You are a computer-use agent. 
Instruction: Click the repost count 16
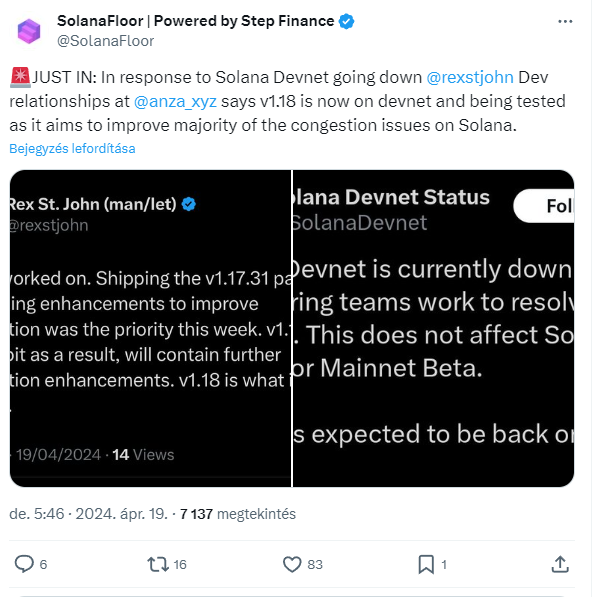180,565
